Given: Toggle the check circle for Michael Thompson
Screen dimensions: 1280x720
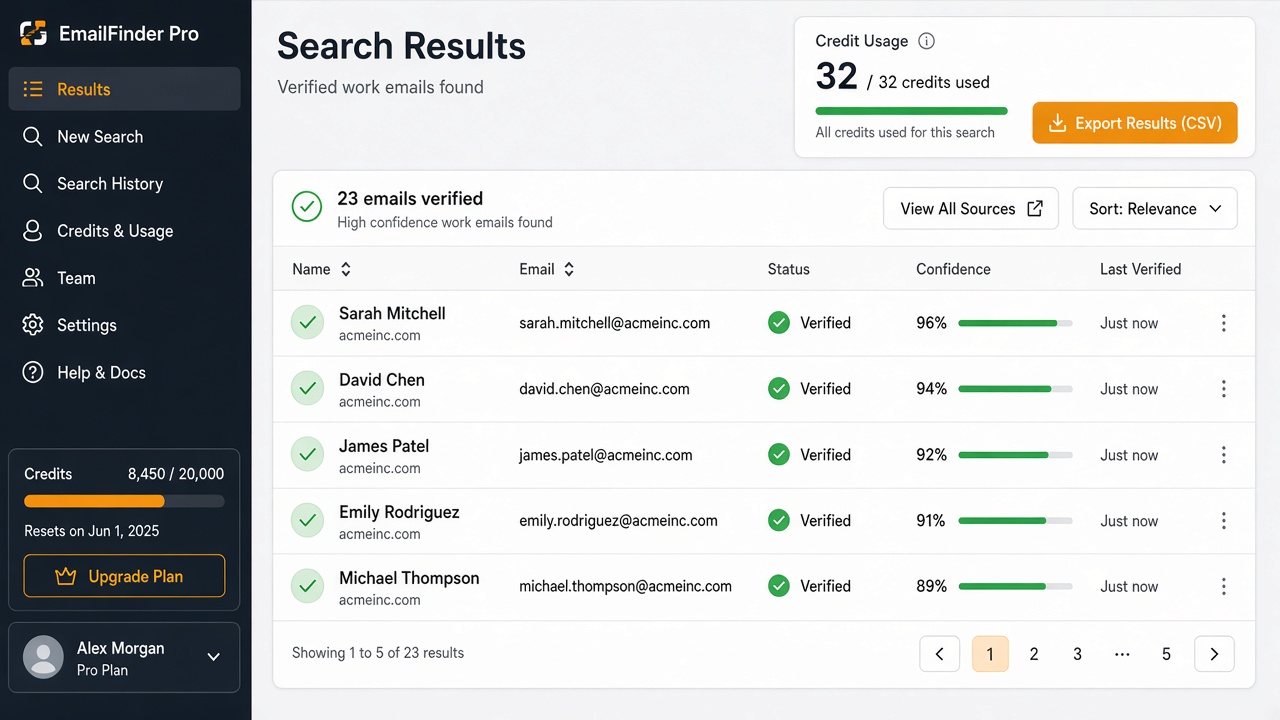Looking at the screenshot, I should pyautogui.click(x=308, y=587).
